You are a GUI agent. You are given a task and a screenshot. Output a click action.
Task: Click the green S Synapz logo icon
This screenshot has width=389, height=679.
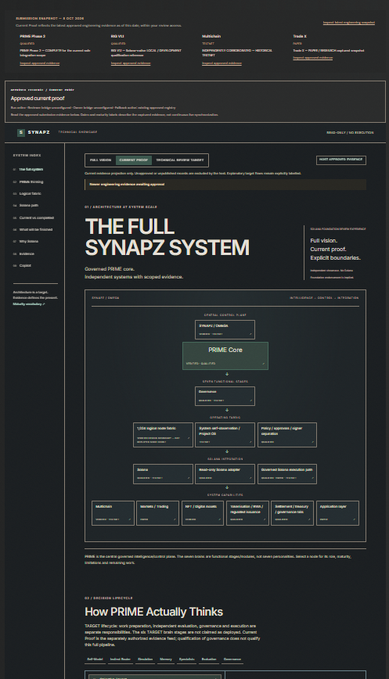coord(21,133)
